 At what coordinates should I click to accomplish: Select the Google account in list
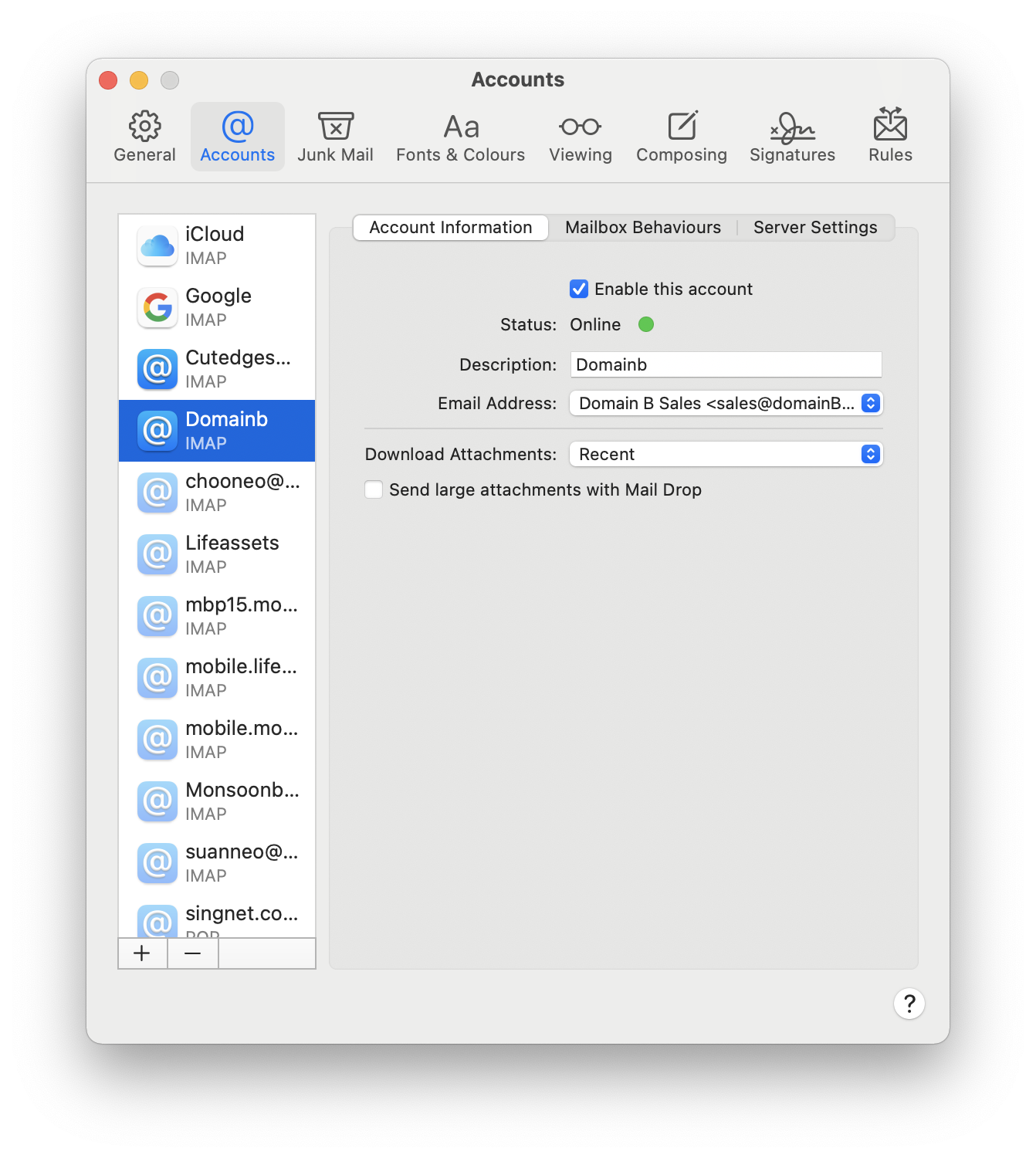[217, 307]
